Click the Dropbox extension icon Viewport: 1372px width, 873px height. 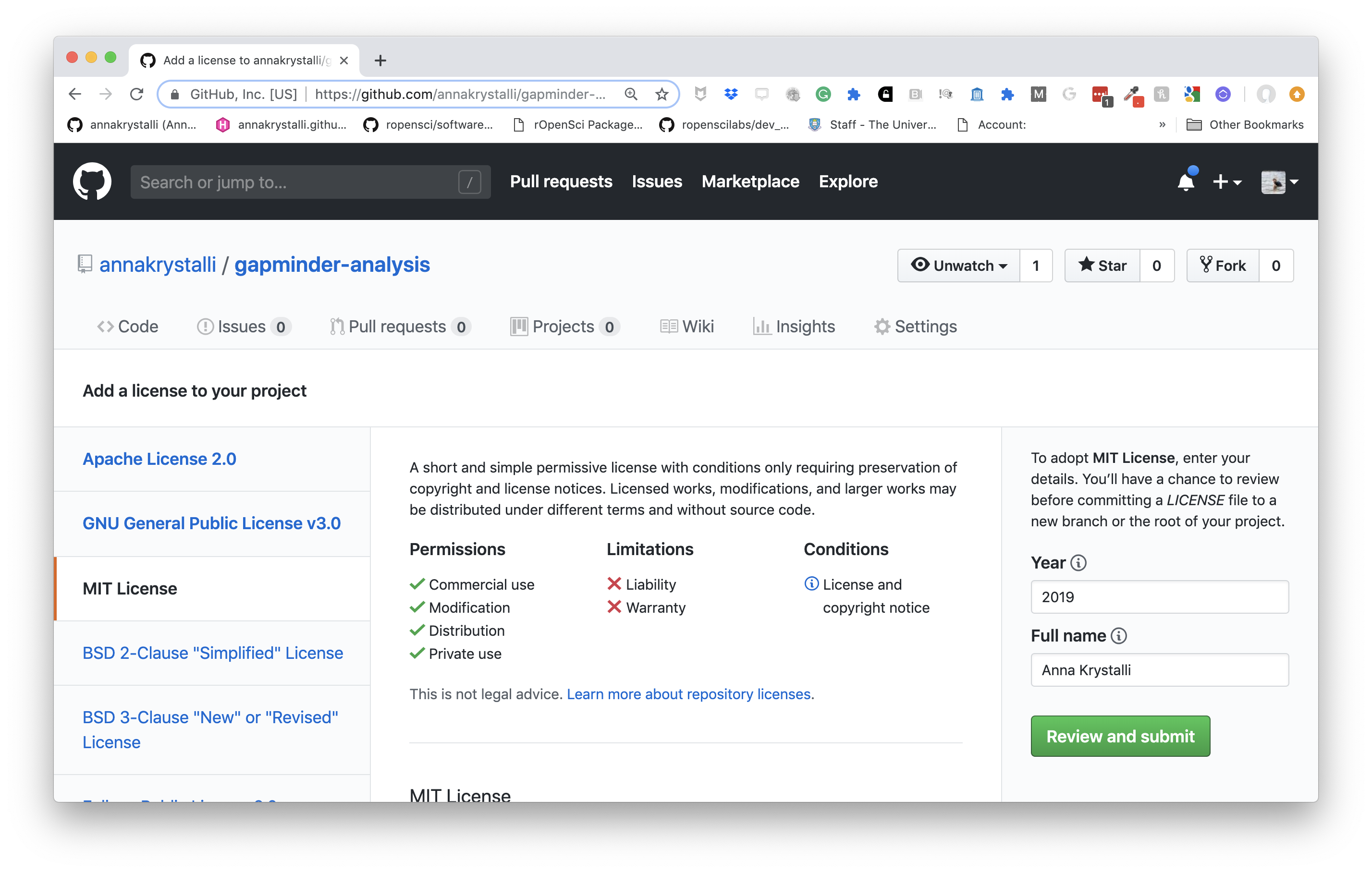(x=731, y=94)
